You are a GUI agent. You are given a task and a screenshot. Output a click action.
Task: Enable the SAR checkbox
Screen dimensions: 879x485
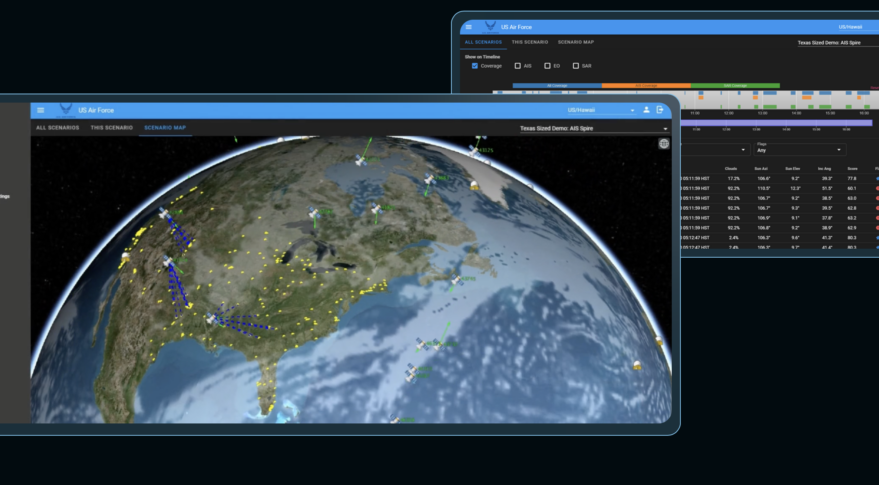click(576, 66)
